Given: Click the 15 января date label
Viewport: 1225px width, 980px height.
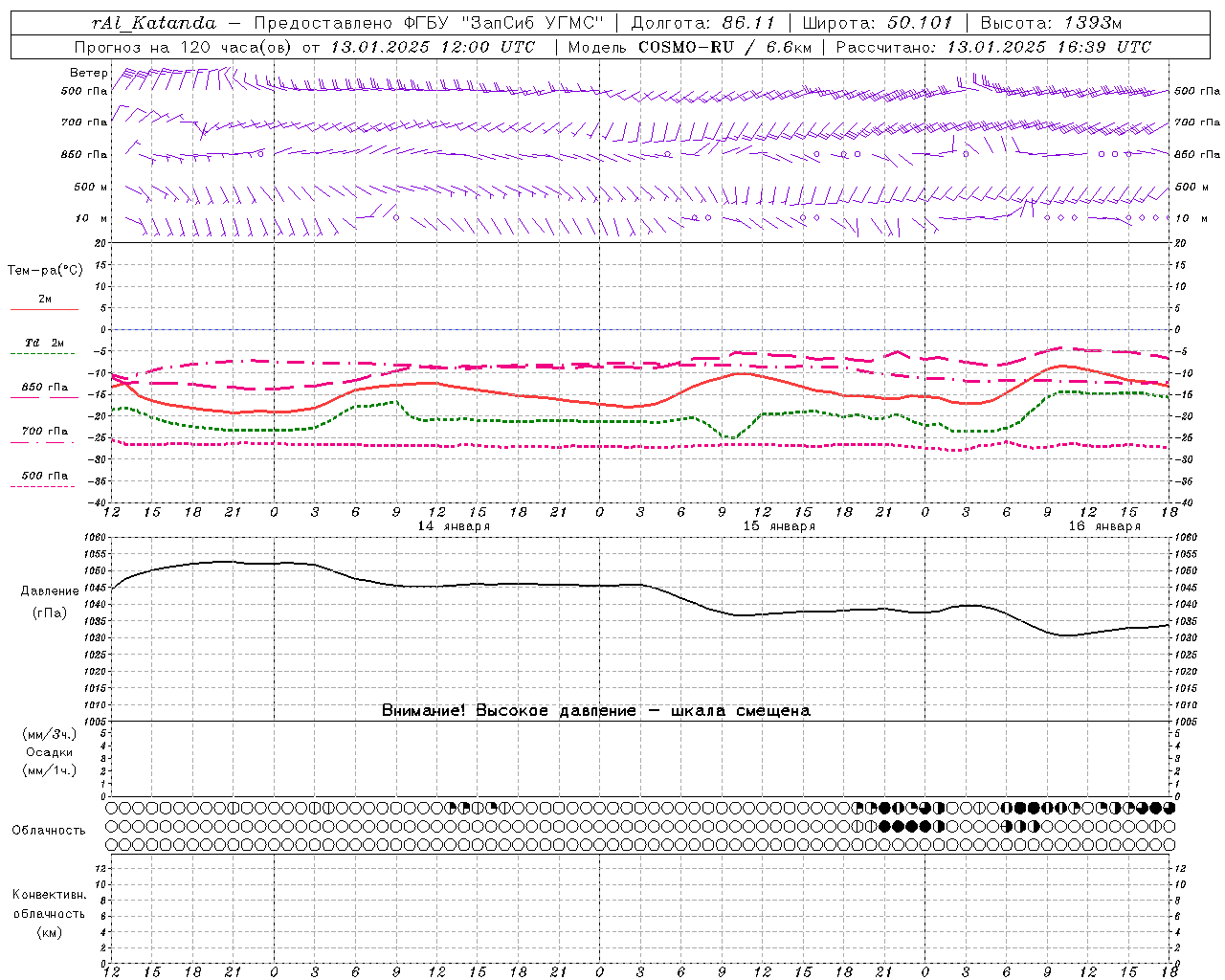Looking at the screenshot, I should 779,526.
